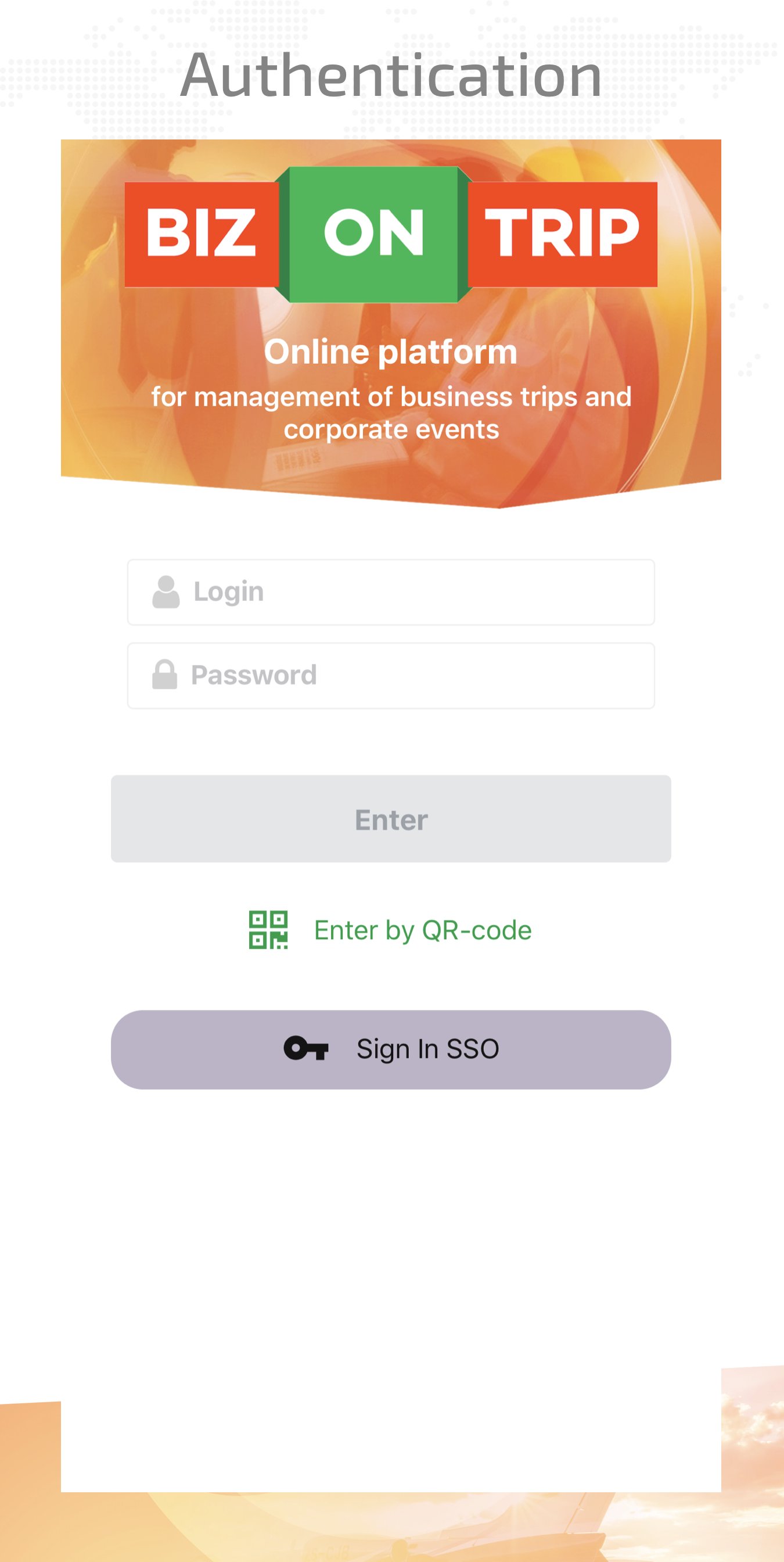This screenshot has height=1562, width=784.
Task: Click the red TRIP logo block
Action: click(562, 234)
